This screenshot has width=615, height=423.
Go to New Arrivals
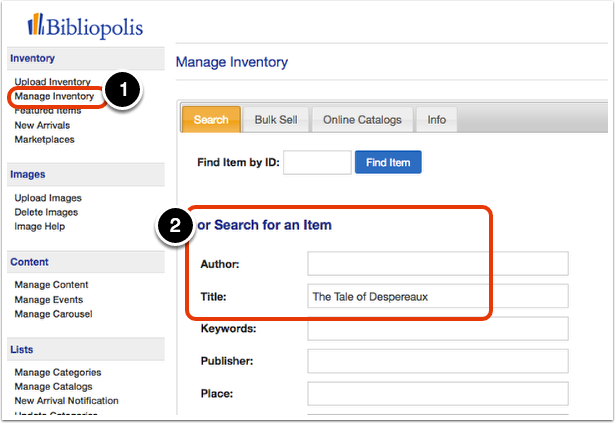coord(42,125)
